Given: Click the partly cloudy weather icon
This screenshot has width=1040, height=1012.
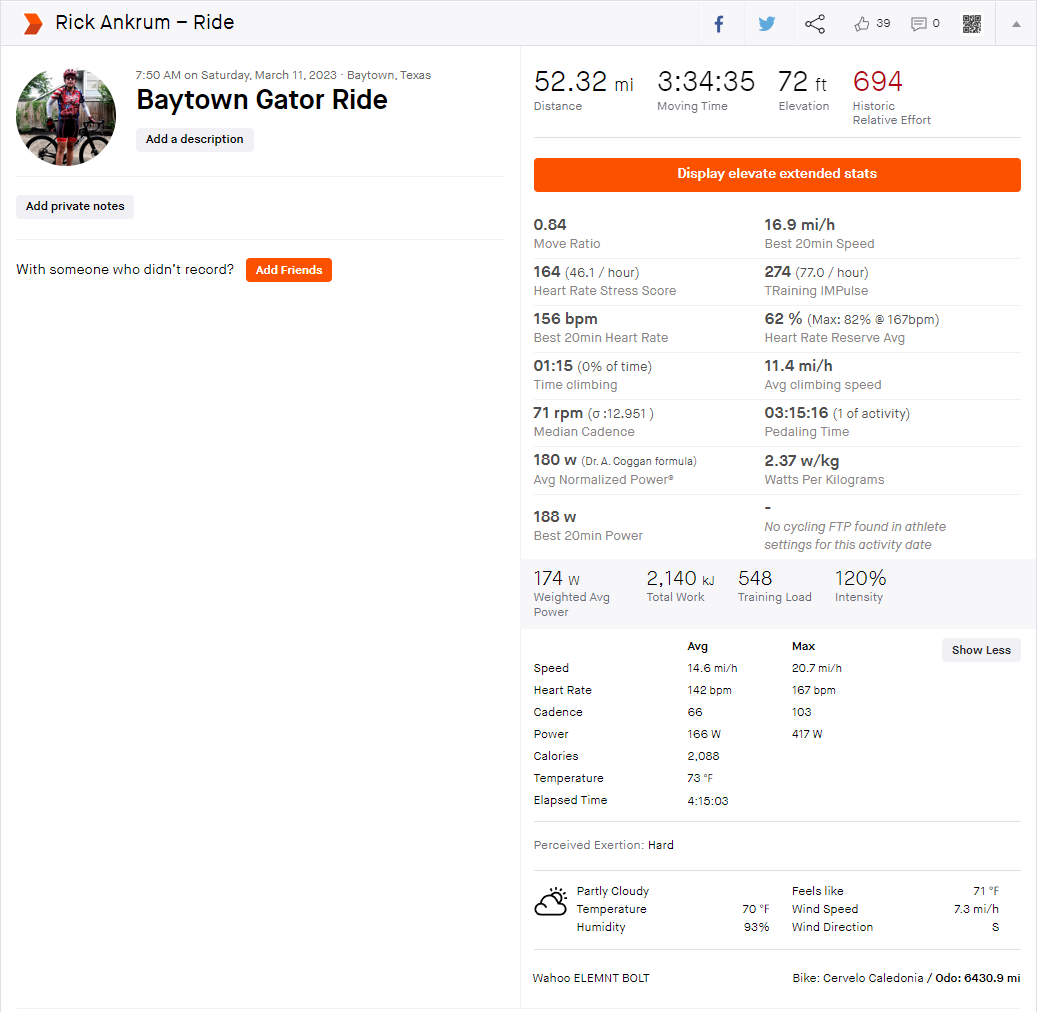Looking at the screenshot, I should coord(551,902).
